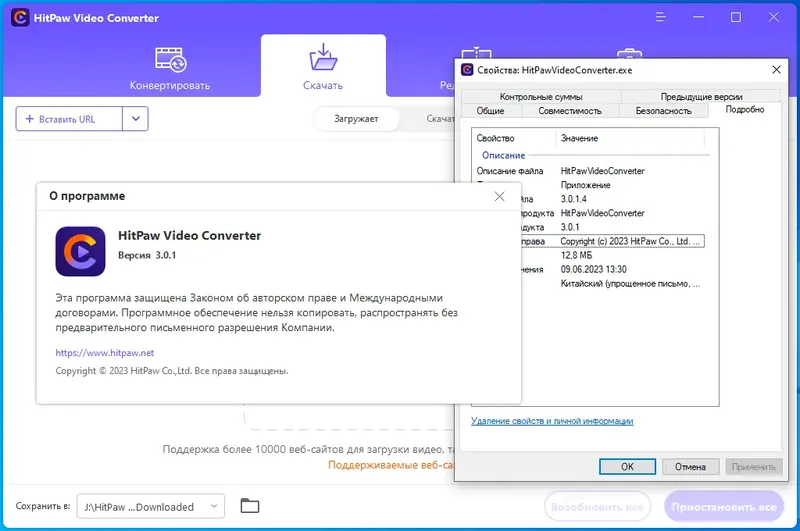800x531 pixels.
Task: Close the О программе dialog
Action: coord(499,196)
